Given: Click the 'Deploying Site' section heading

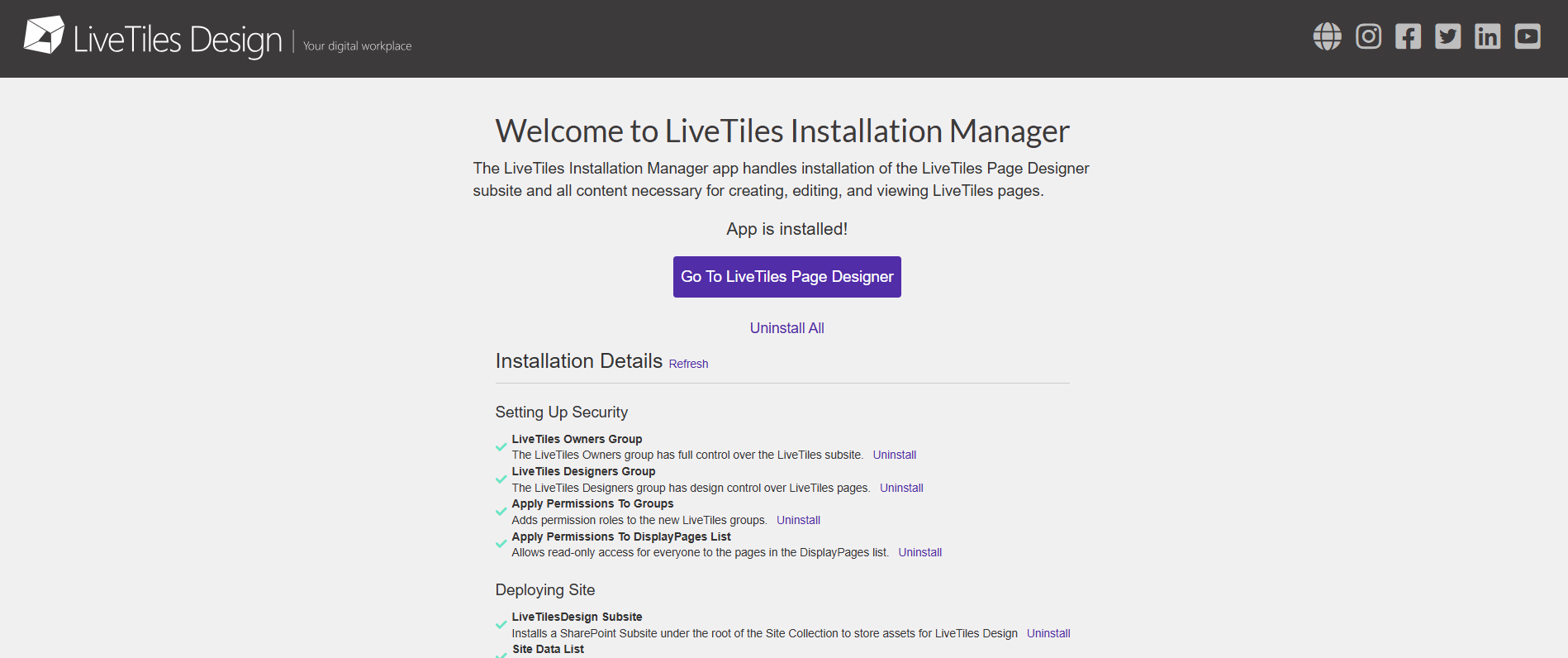Looking at the screenshot, I should point(544,590).
